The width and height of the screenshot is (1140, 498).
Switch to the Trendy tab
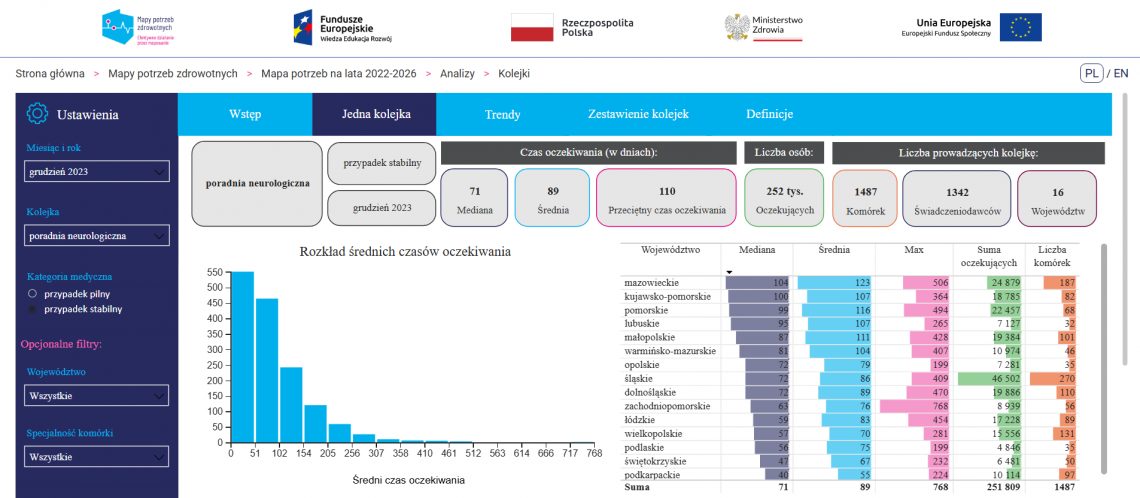[502, 114]
